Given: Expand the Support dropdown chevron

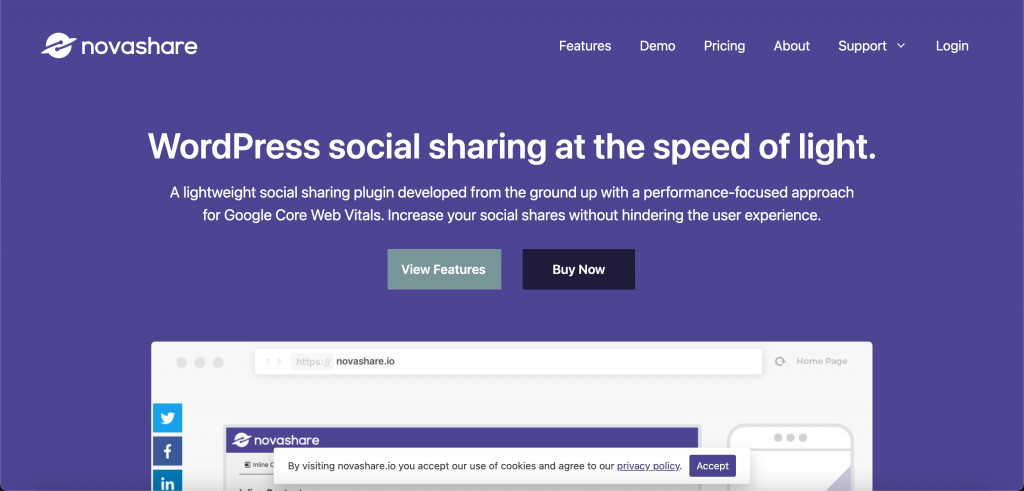Looking at the screenshot, I should point(901,46).
